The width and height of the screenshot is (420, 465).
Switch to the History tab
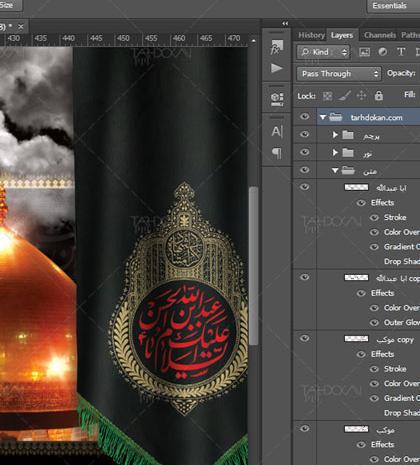[x=311, y=35]
